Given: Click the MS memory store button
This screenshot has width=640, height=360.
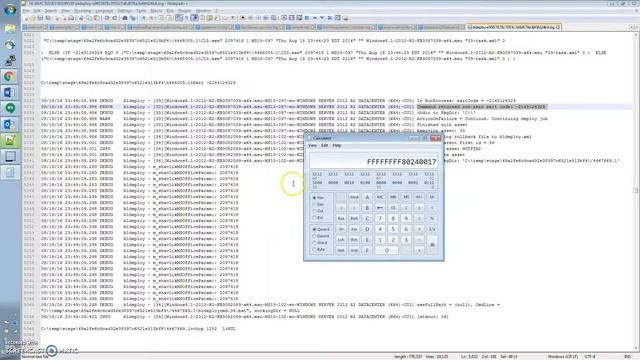Looking at the screenshot, I should click(x=406, y=197).
